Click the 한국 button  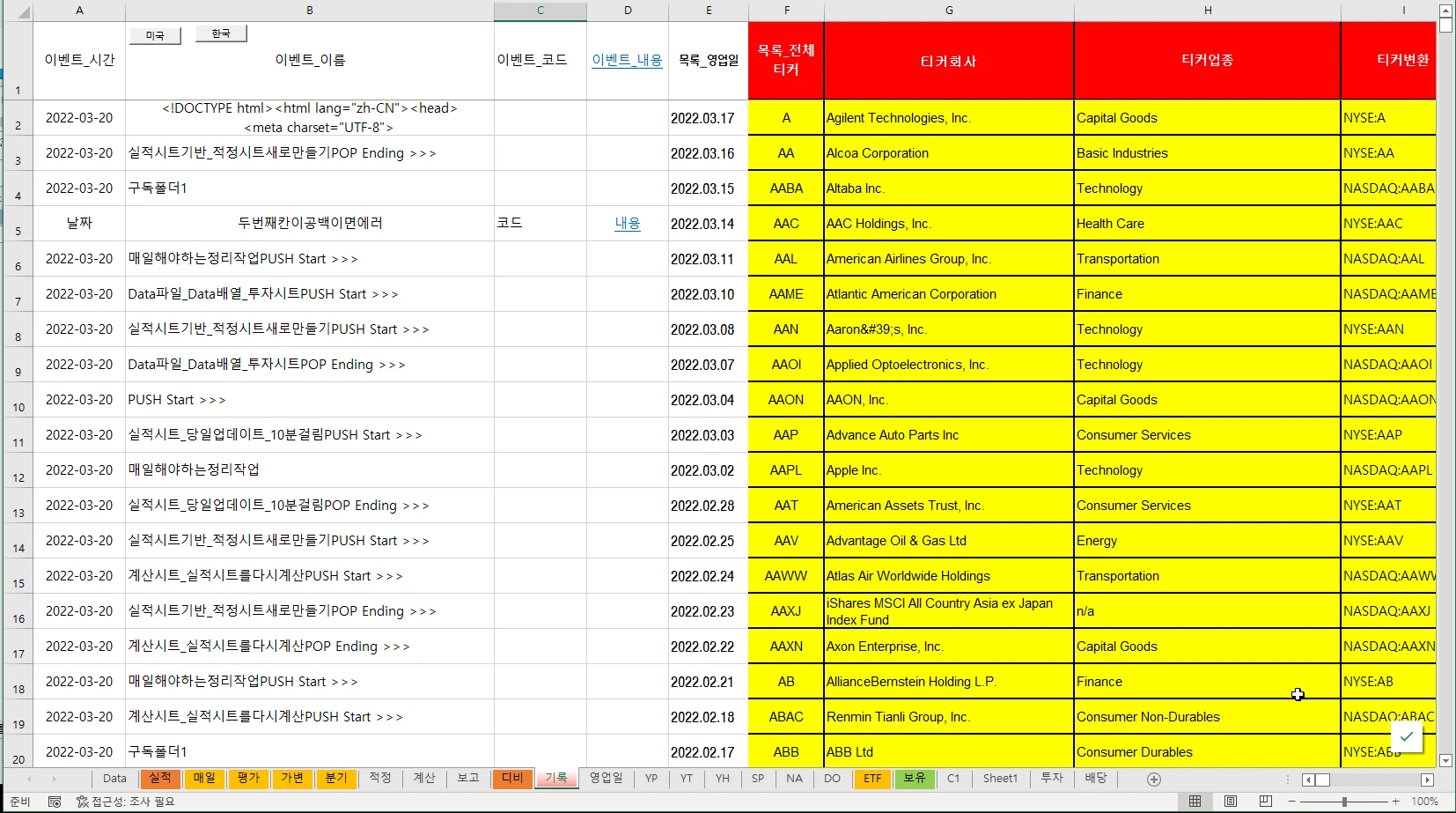click(221, 33)
